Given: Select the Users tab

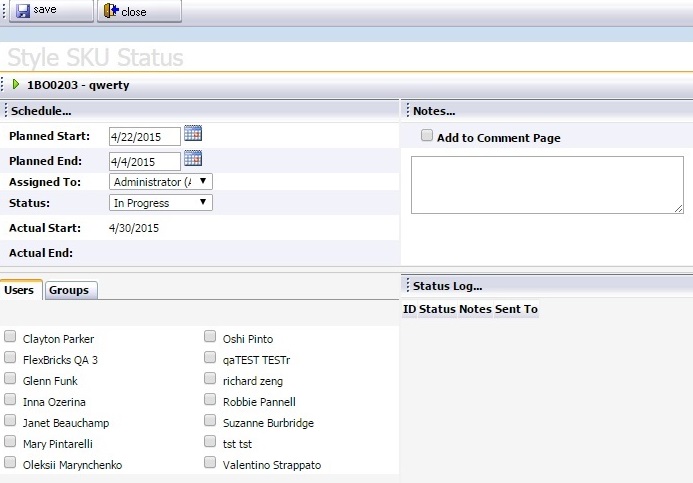Looking at the screenshot, I should point(21,290).
